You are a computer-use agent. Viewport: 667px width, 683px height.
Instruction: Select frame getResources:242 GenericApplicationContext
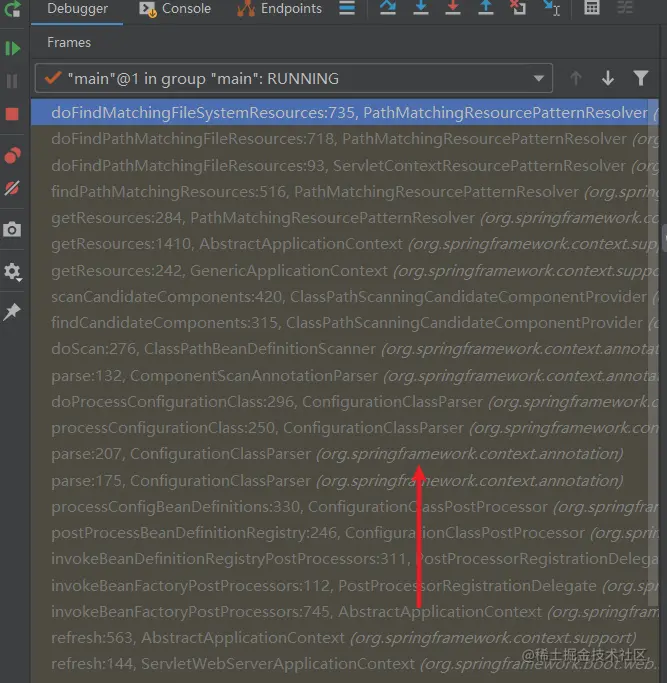[344, 270]
